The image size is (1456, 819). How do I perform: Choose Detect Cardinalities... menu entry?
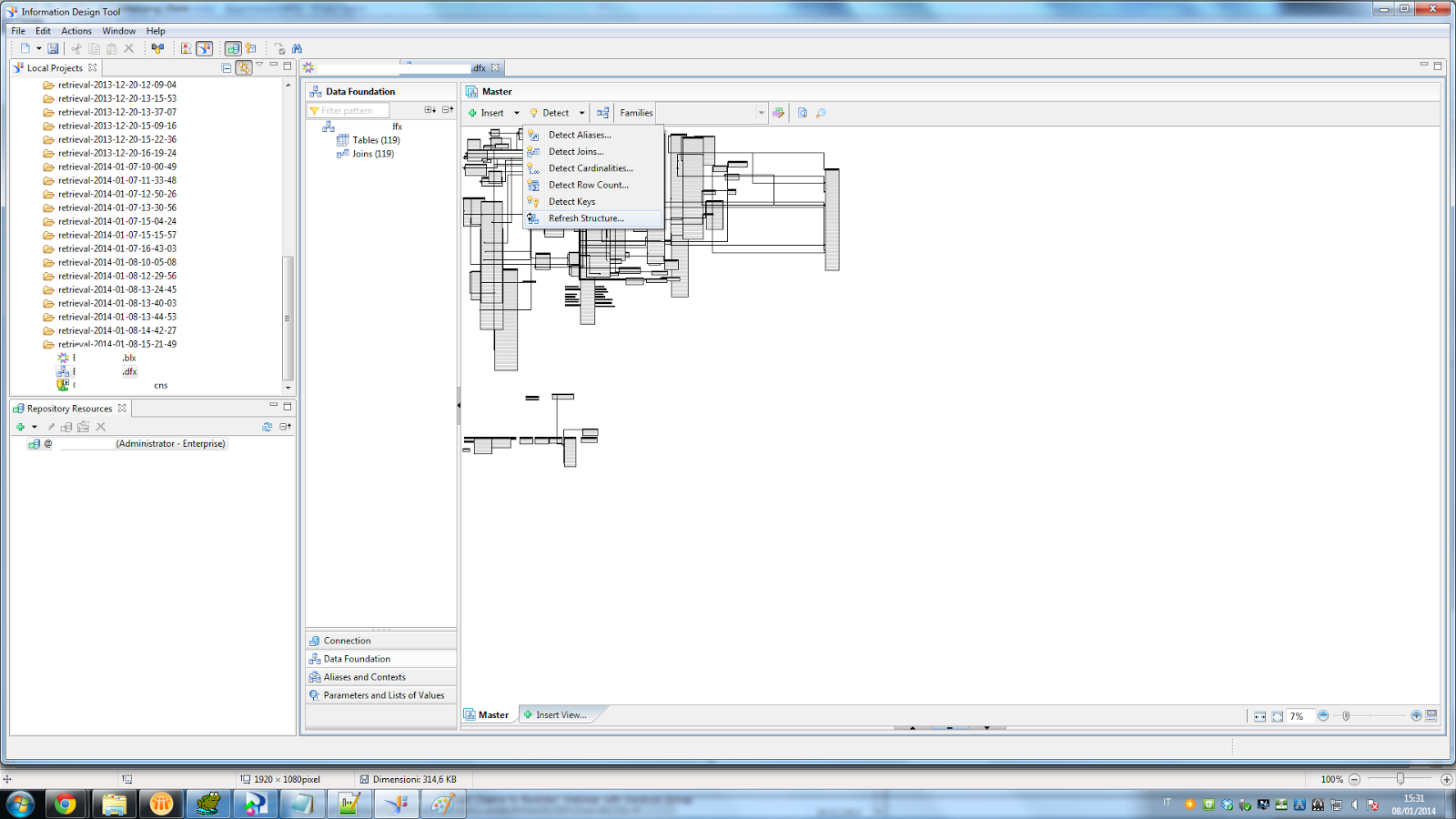(593, 168)
